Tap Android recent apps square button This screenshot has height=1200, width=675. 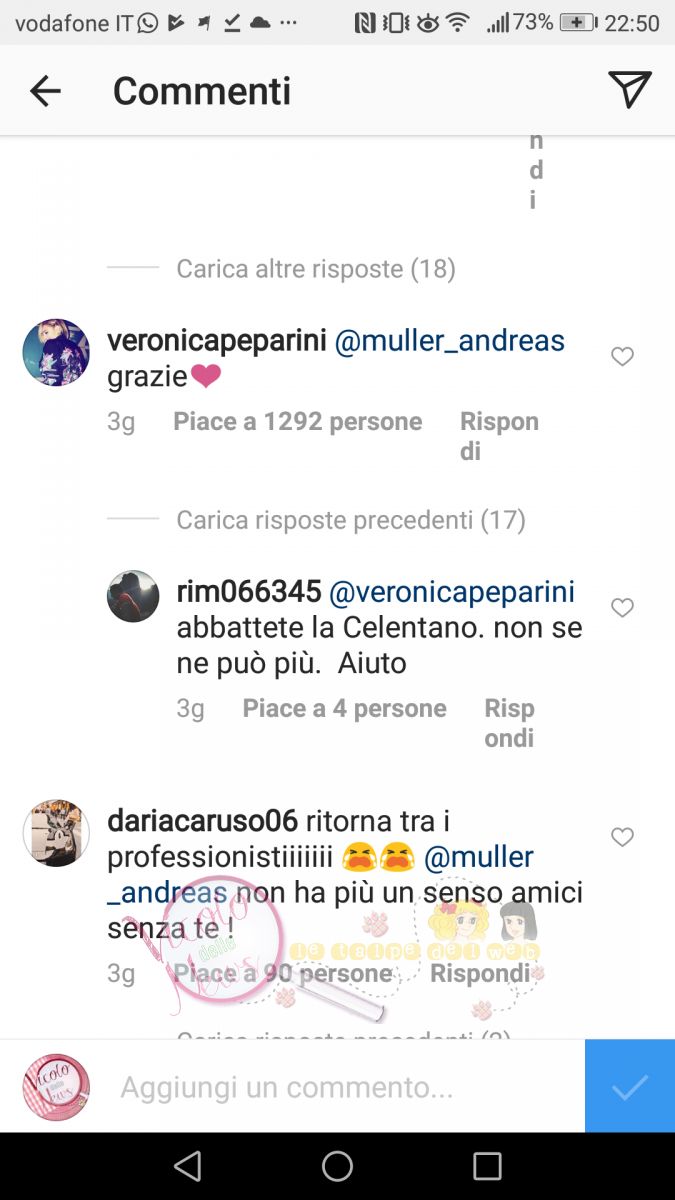[487, 1166]
